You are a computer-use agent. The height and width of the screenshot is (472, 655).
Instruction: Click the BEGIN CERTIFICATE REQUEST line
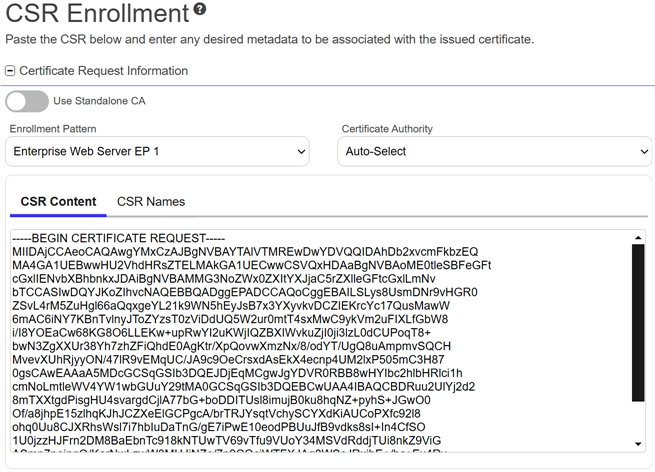[x=119, y=237]
